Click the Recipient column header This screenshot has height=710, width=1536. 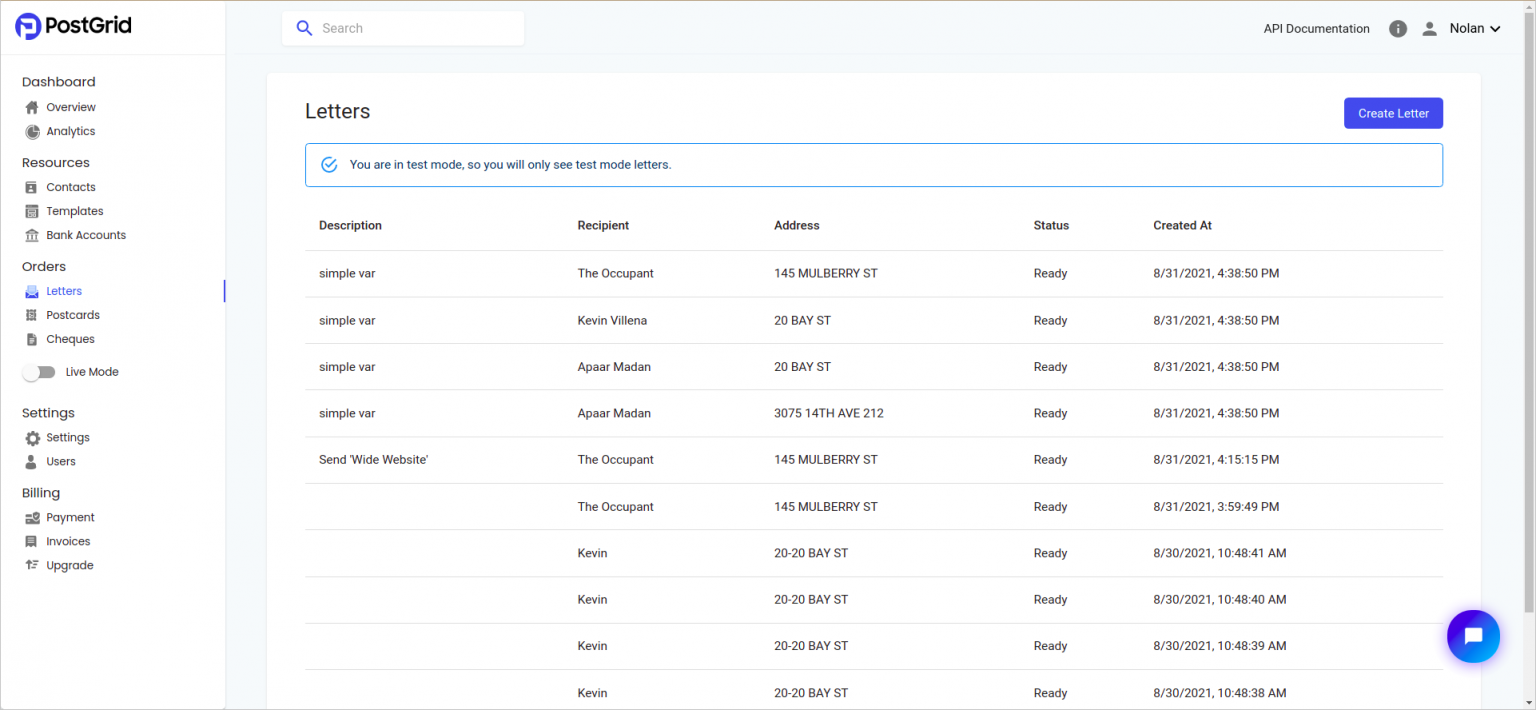tap(603, 226)
